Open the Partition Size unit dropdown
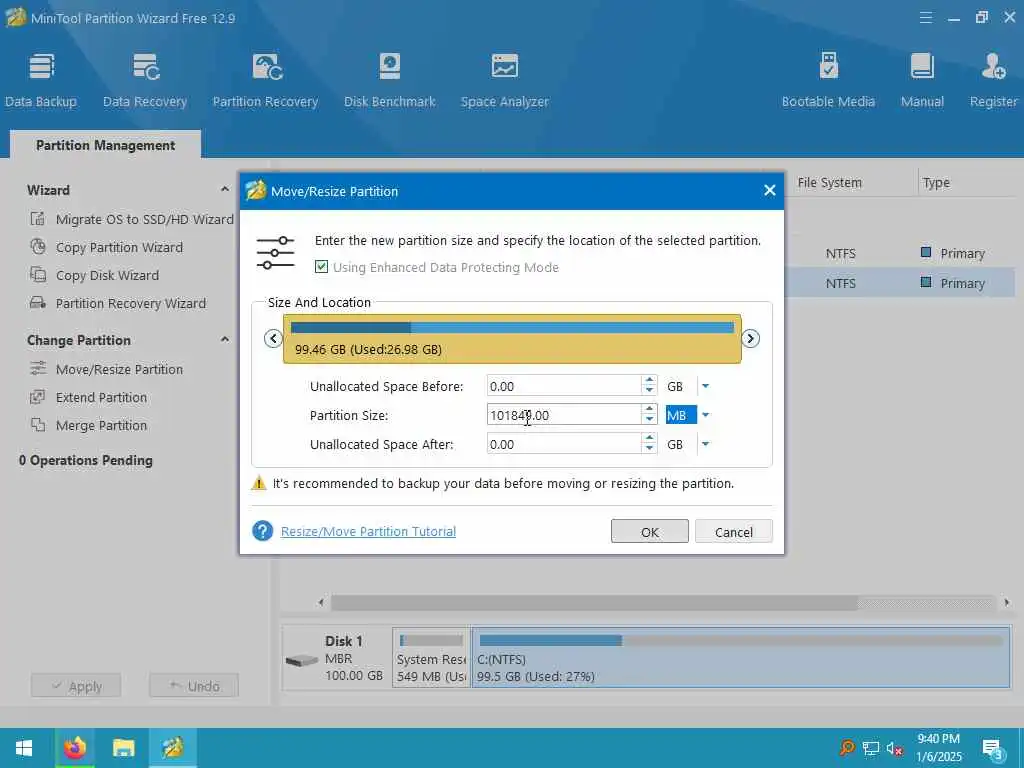 [705, 415]
